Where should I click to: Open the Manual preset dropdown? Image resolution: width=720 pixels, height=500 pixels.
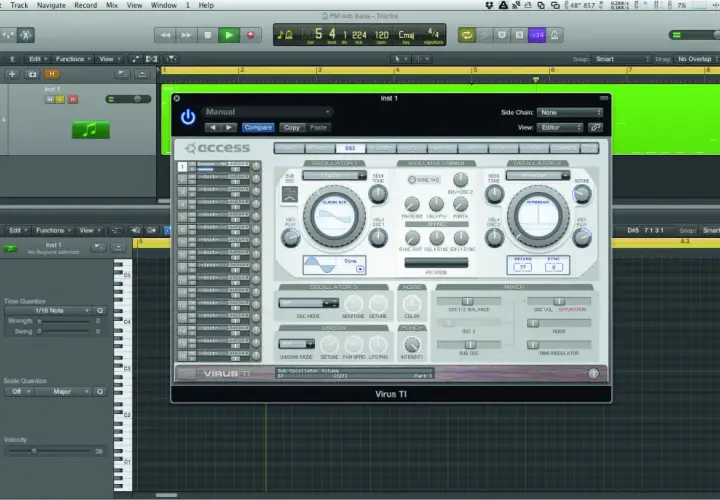(266, 112)
